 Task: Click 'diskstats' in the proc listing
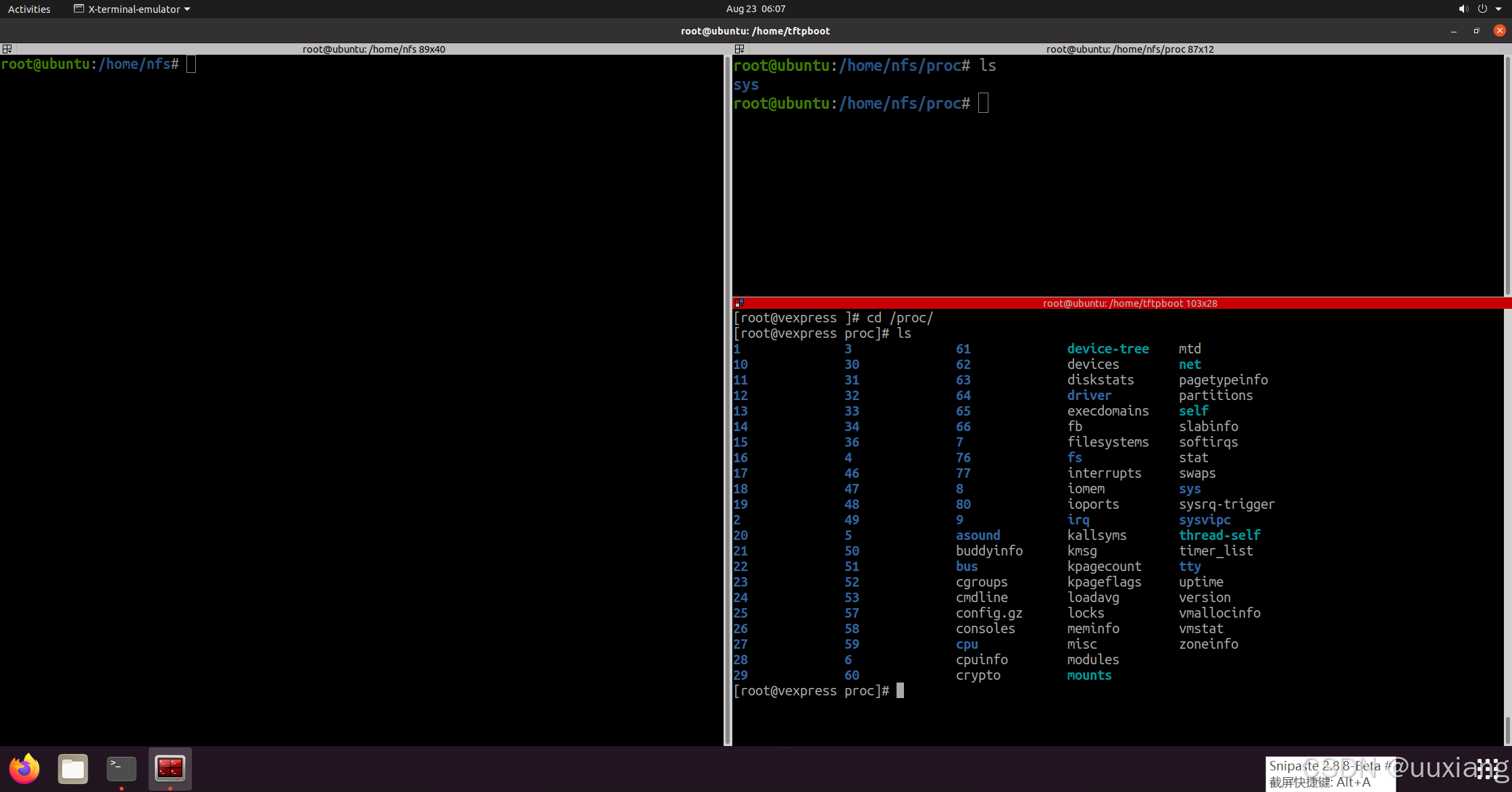tap(1101, 380)
